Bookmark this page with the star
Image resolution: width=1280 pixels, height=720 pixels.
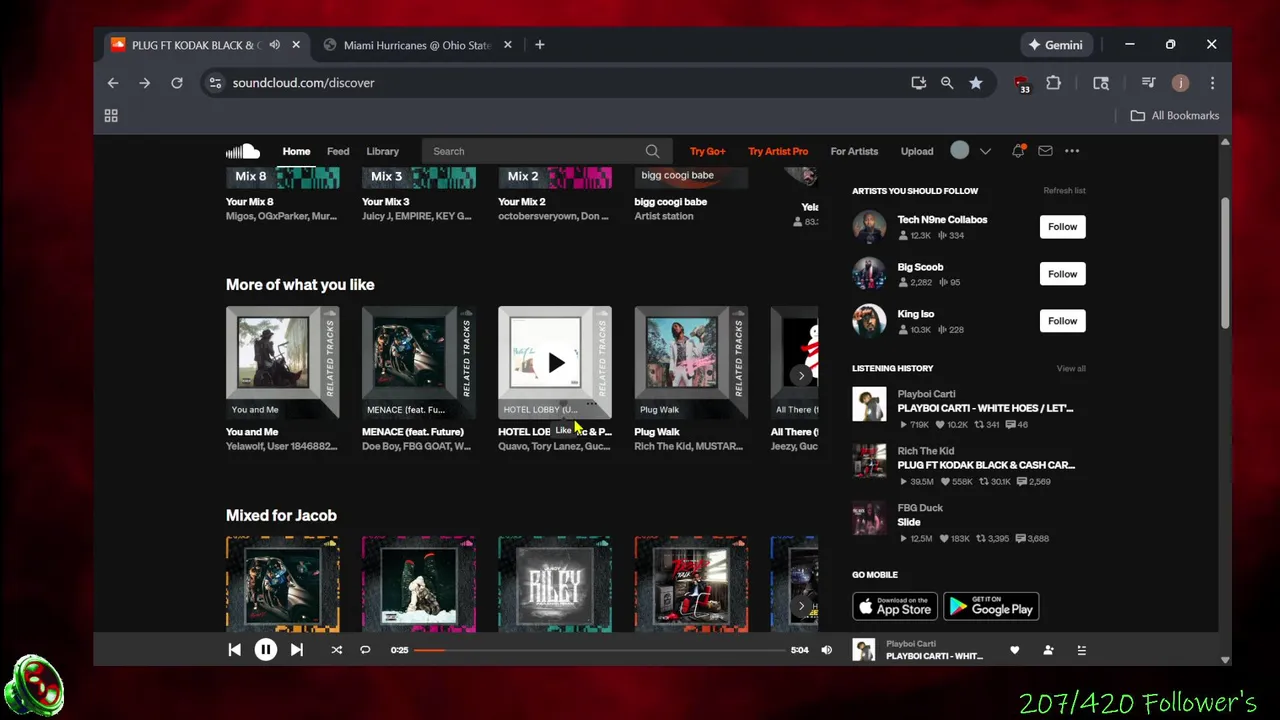975,83
